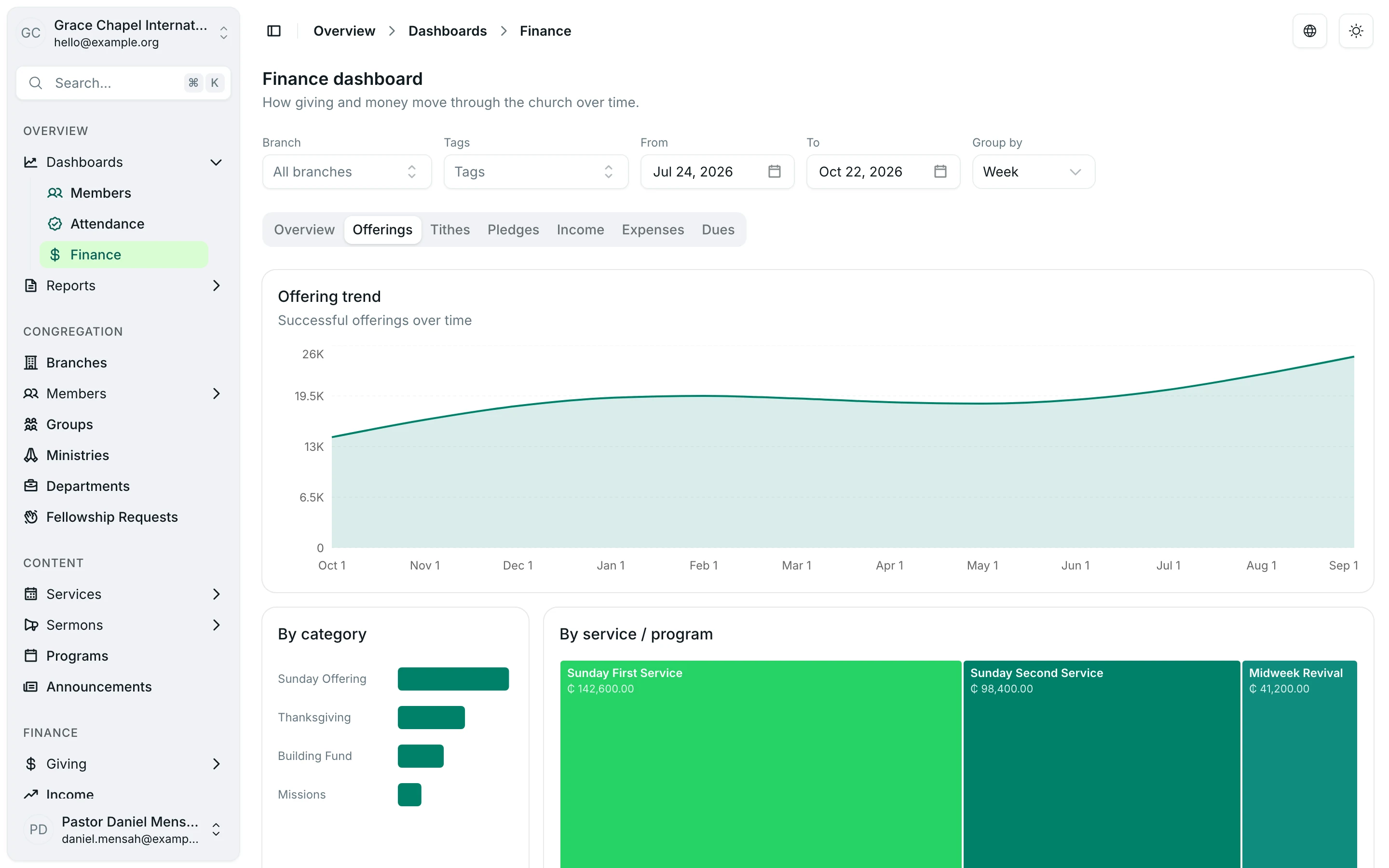Switch to the Pledges tab
The height and width of the screenshot is (868, 1389).
pyautogui.click(x=513, y=230)
